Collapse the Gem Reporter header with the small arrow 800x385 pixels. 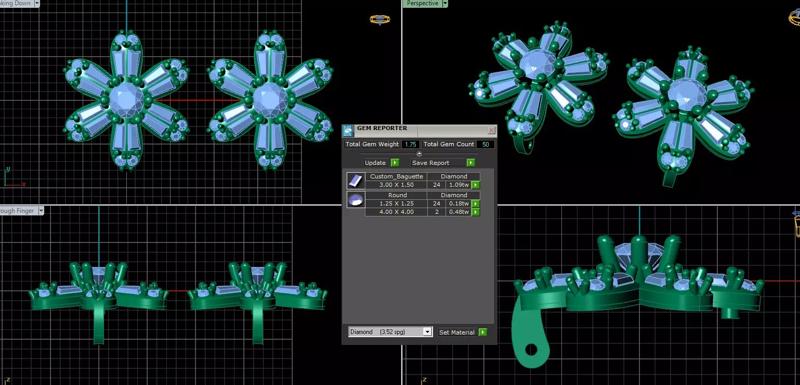419,153
